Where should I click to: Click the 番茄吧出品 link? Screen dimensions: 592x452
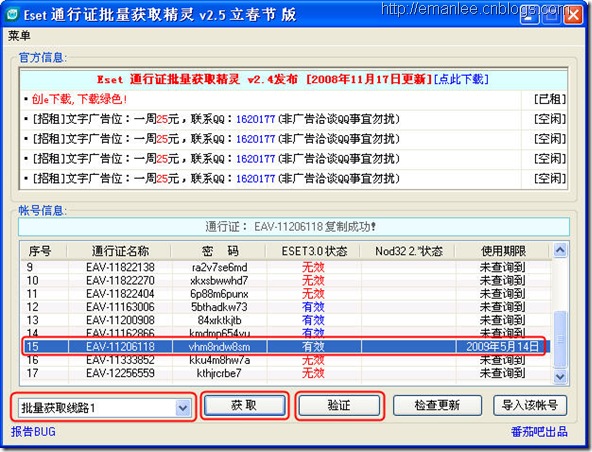coord(539,432)
